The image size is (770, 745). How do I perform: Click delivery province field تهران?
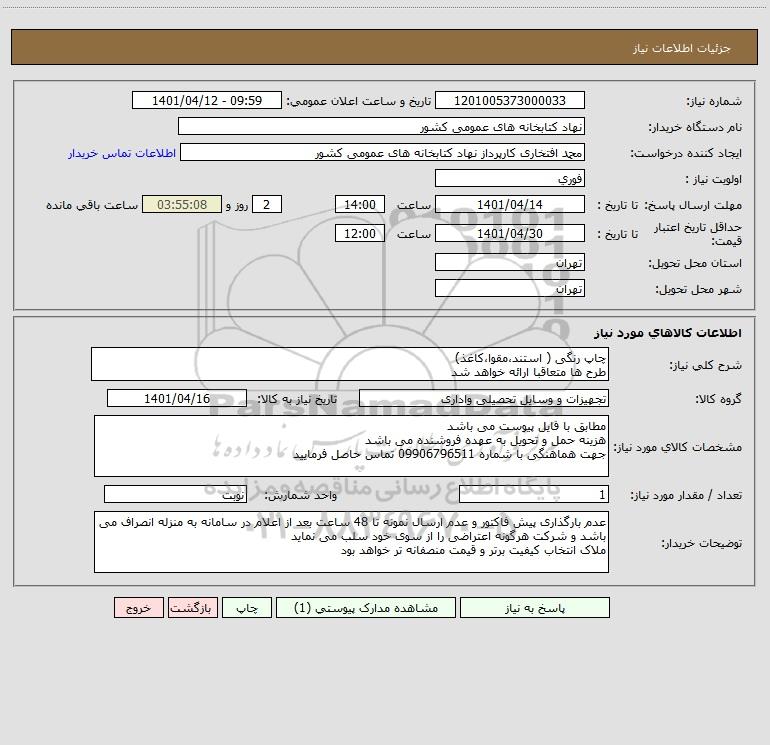pos(510,262)
